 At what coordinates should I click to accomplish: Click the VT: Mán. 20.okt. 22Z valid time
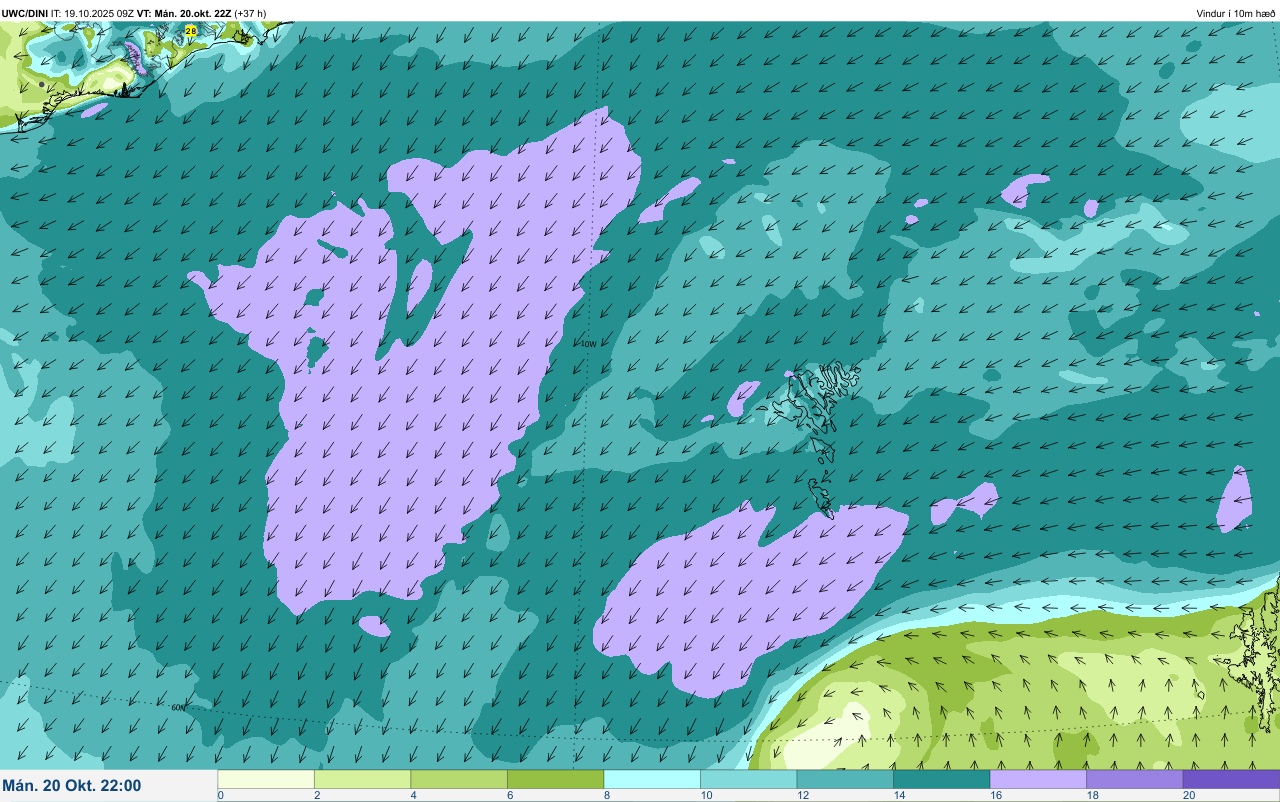click(184, 13)
